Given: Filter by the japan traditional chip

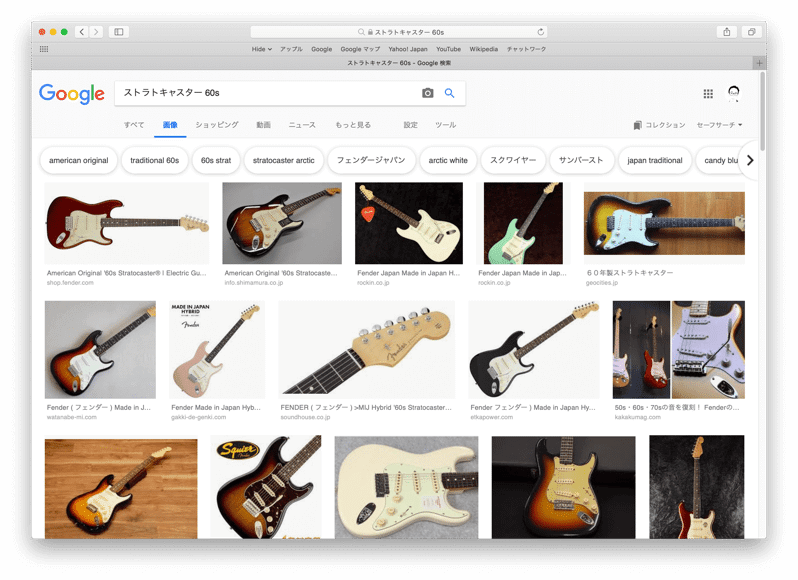Looking at the screenshot, I should coord(654,160).
